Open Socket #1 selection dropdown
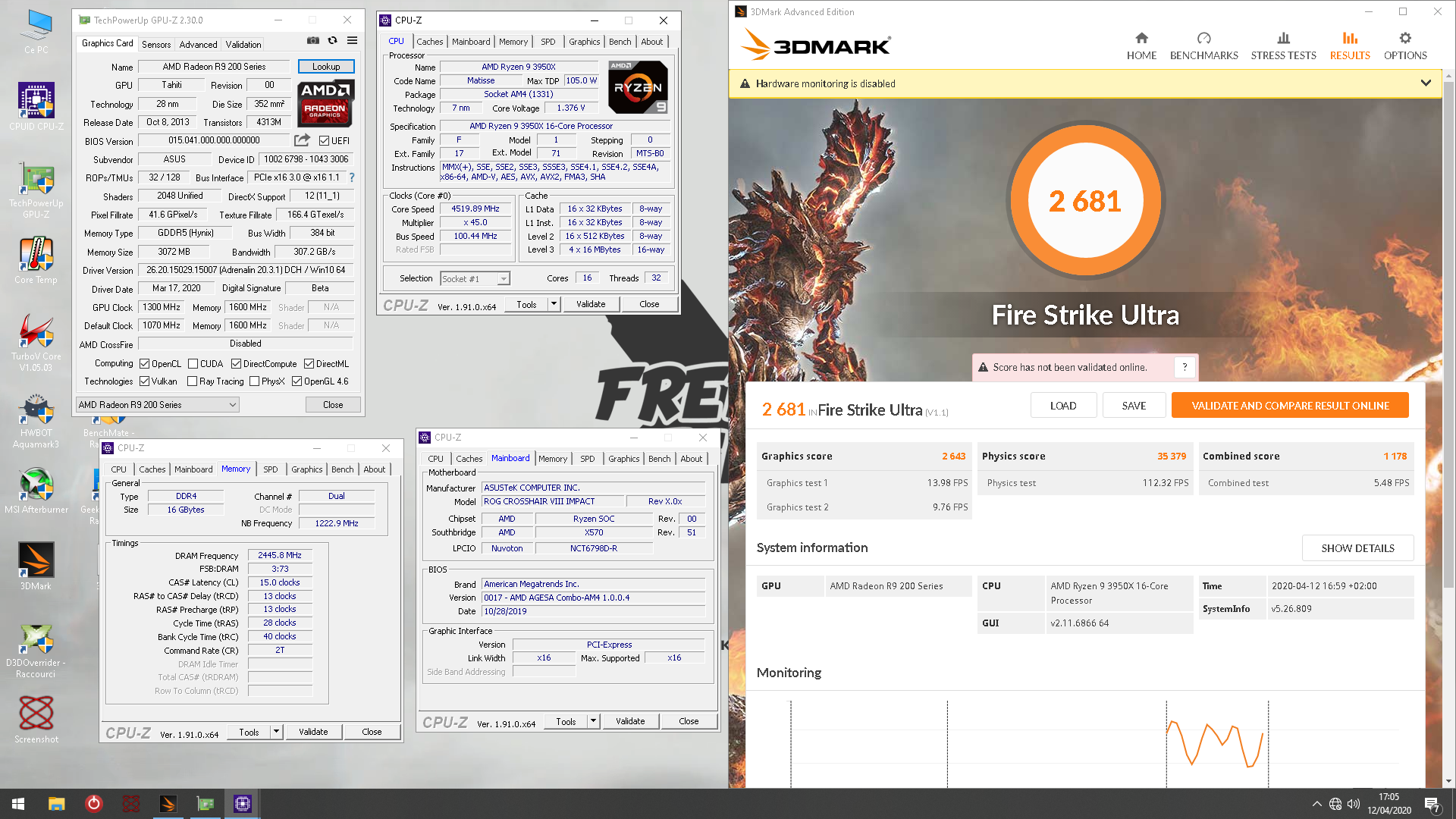Screen dimensions: 1456x819 pos(475,279)
